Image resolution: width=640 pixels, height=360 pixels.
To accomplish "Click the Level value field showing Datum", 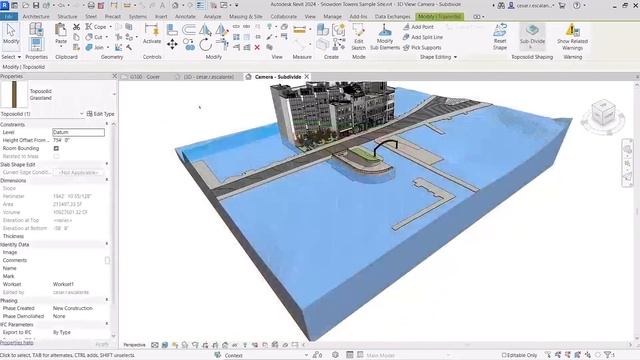I will 78,132.
